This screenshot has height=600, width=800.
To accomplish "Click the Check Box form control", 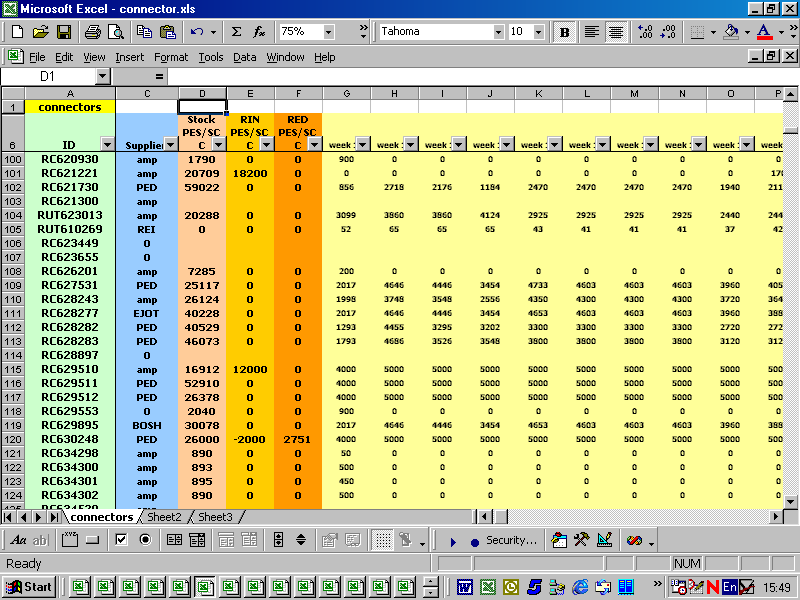I will click(121, 540).
